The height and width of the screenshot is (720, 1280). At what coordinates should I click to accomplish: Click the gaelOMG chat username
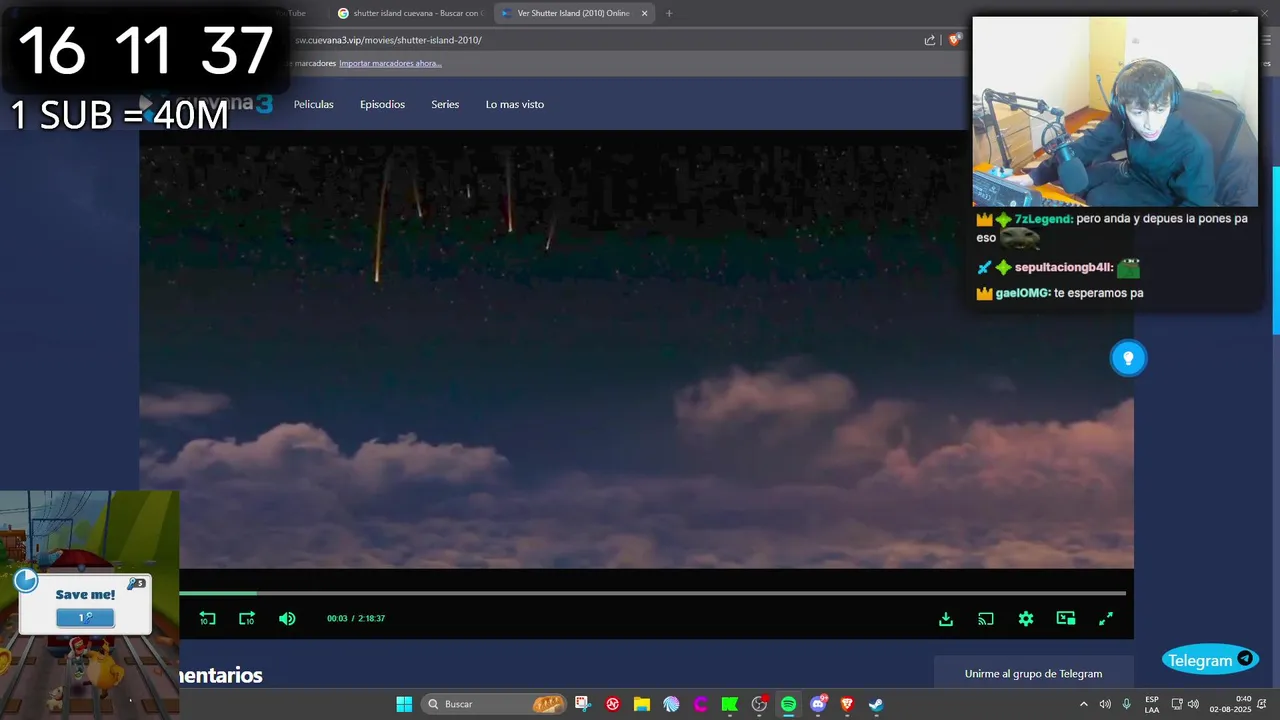(1023, 293)
